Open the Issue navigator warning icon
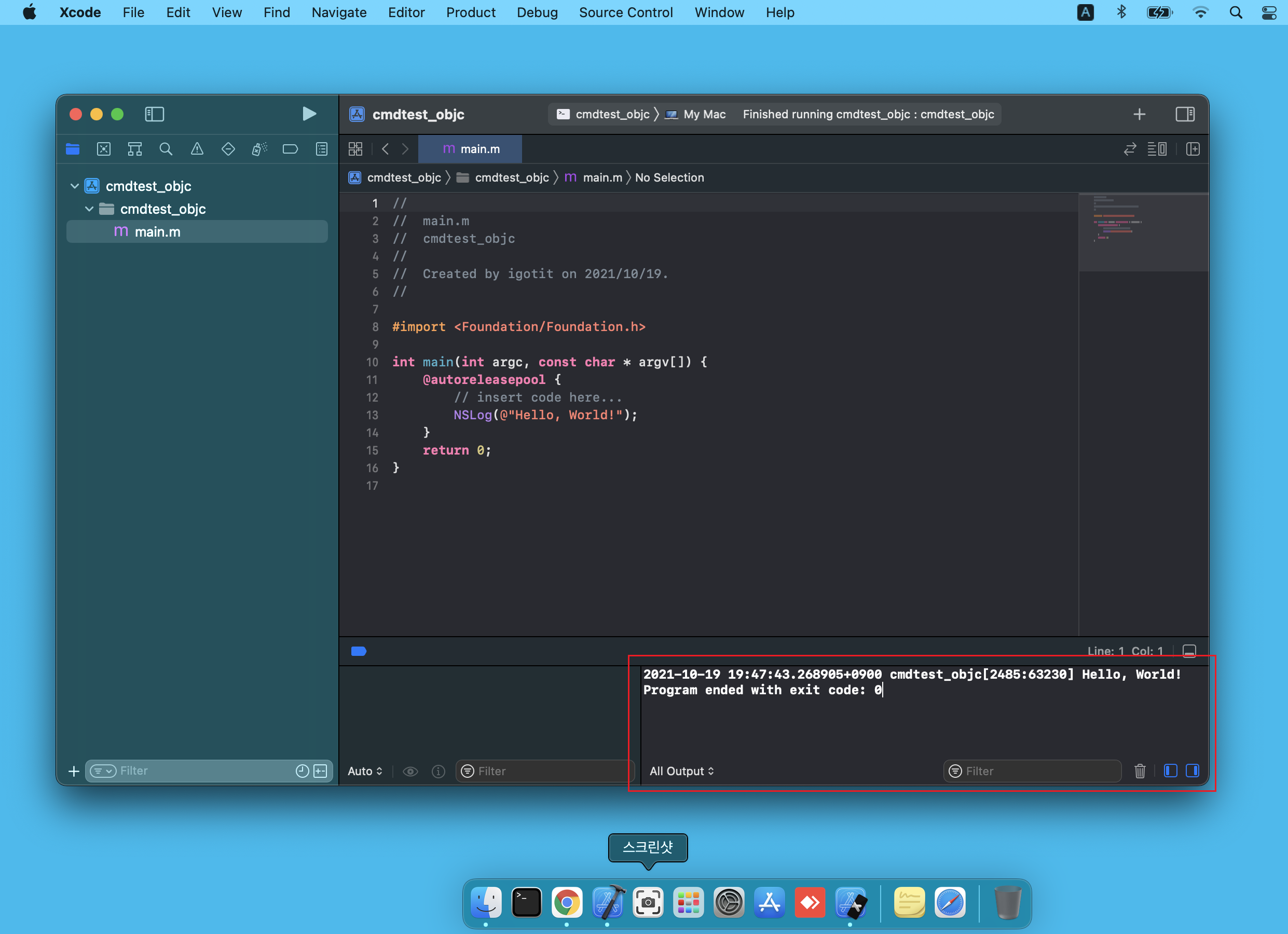This screenshot has width=1288, height=934. [197, 149]
